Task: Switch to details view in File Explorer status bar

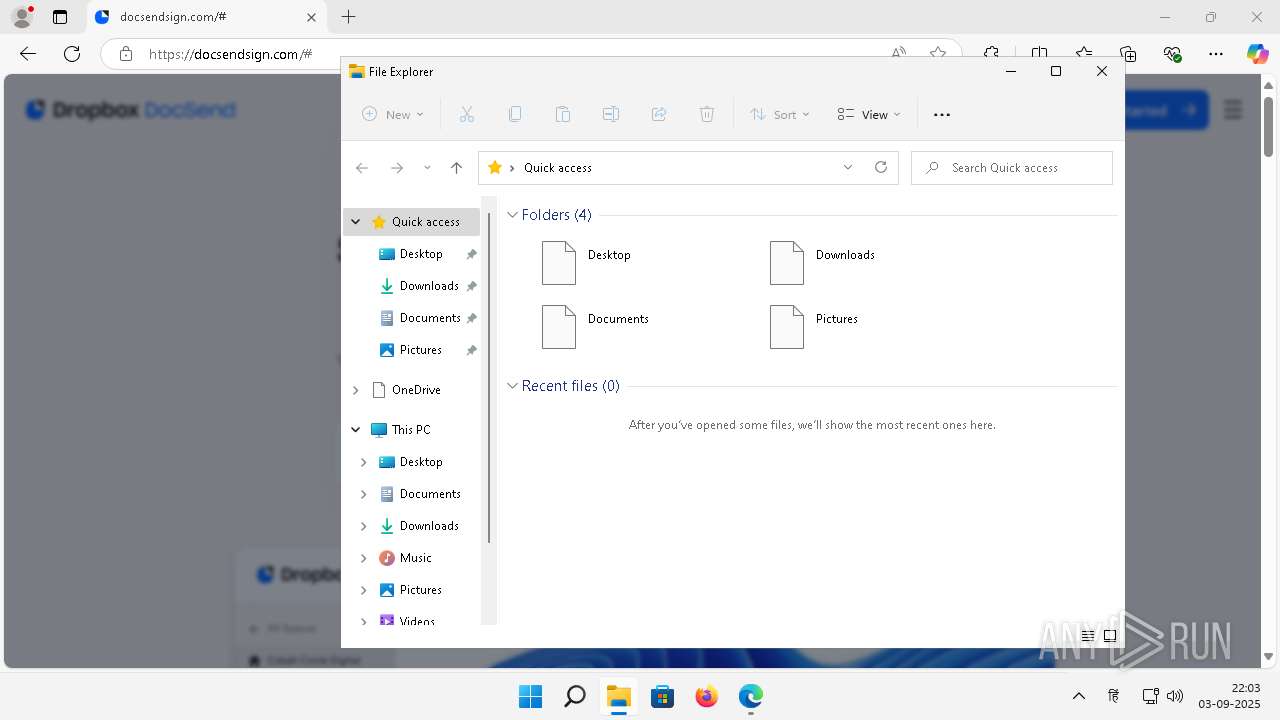Action: tap(1088, 636)
